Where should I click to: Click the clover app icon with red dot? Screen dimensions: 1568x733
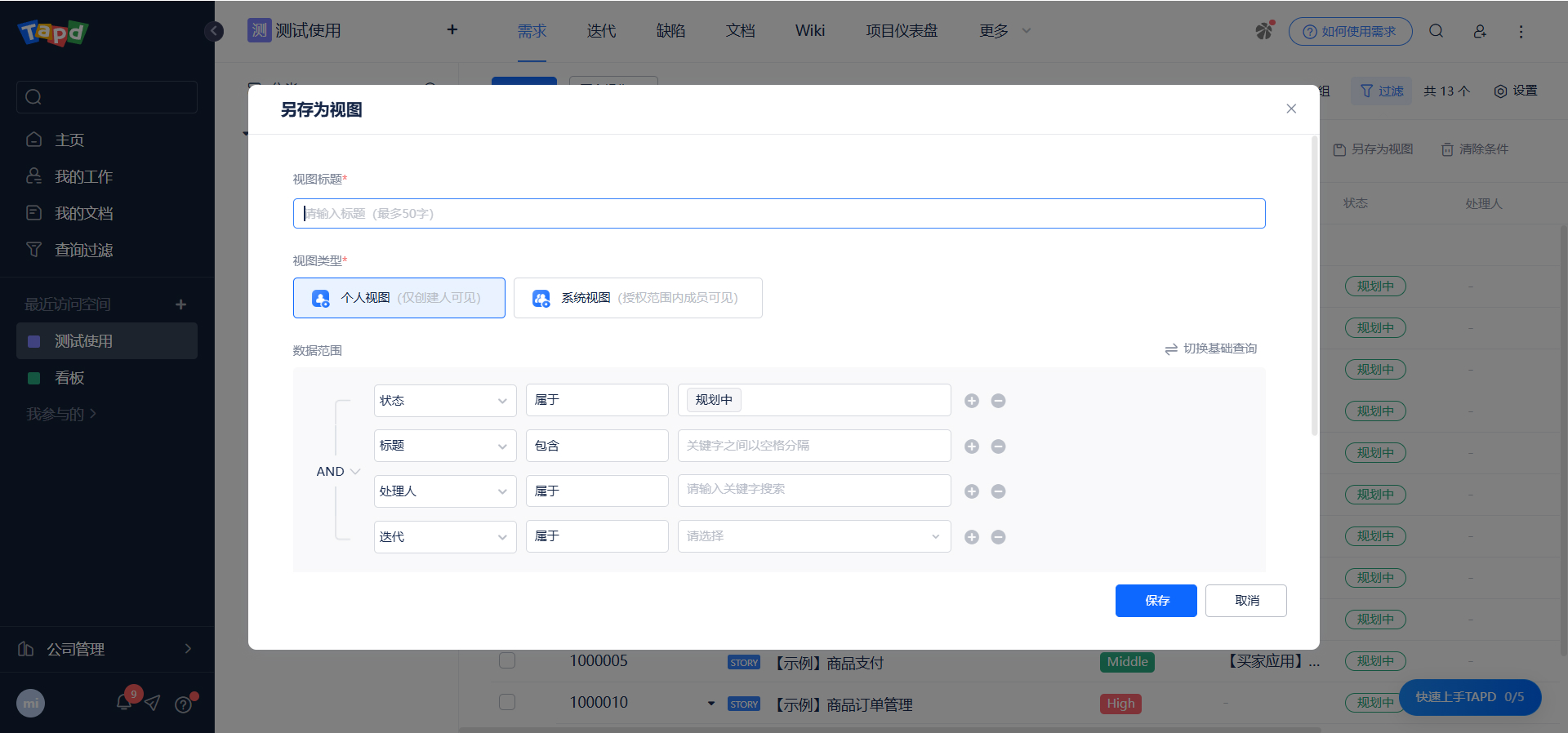[1264, 31]
